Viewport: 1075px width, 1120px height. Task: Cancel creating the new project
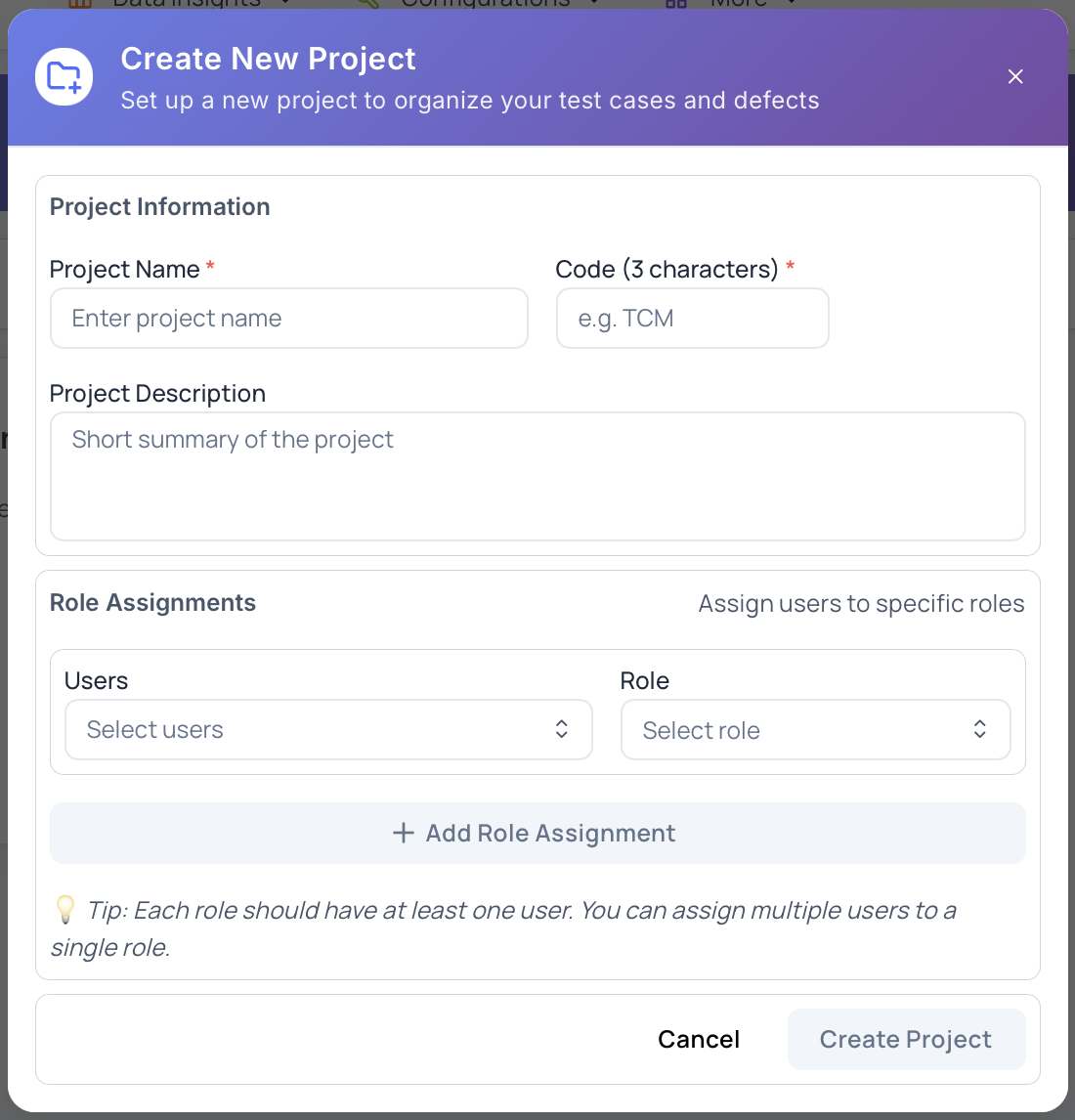[698, 1039]
